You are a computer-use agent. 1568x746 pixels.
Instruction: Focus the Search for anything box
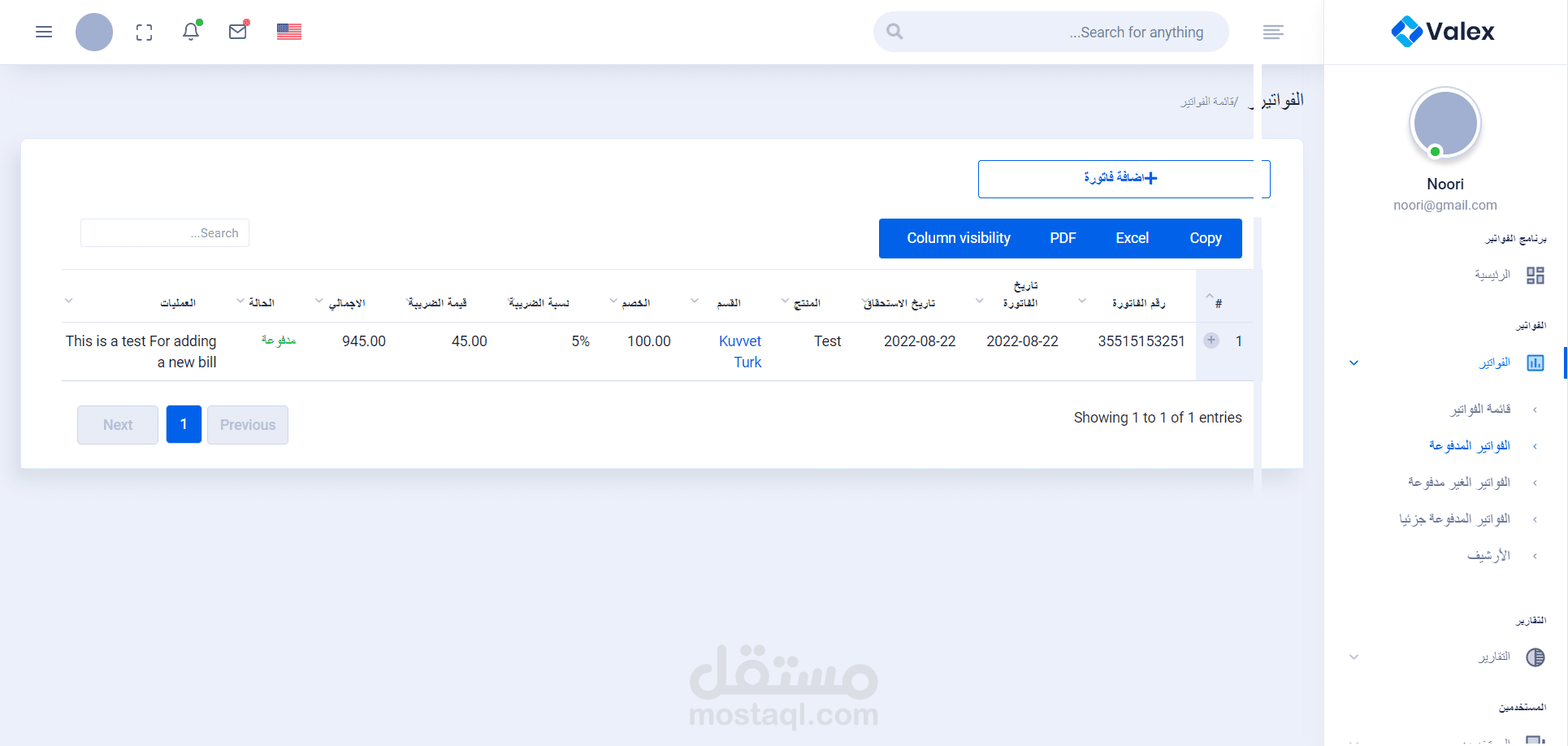tap(1051, 32)
